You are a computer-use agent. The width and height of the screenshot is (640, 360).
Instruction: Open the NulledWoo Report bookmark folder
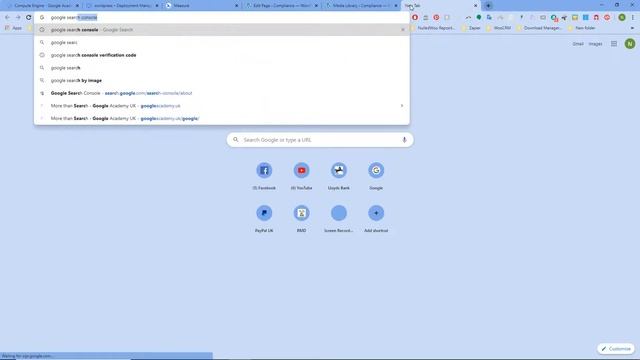pos(432,28)
